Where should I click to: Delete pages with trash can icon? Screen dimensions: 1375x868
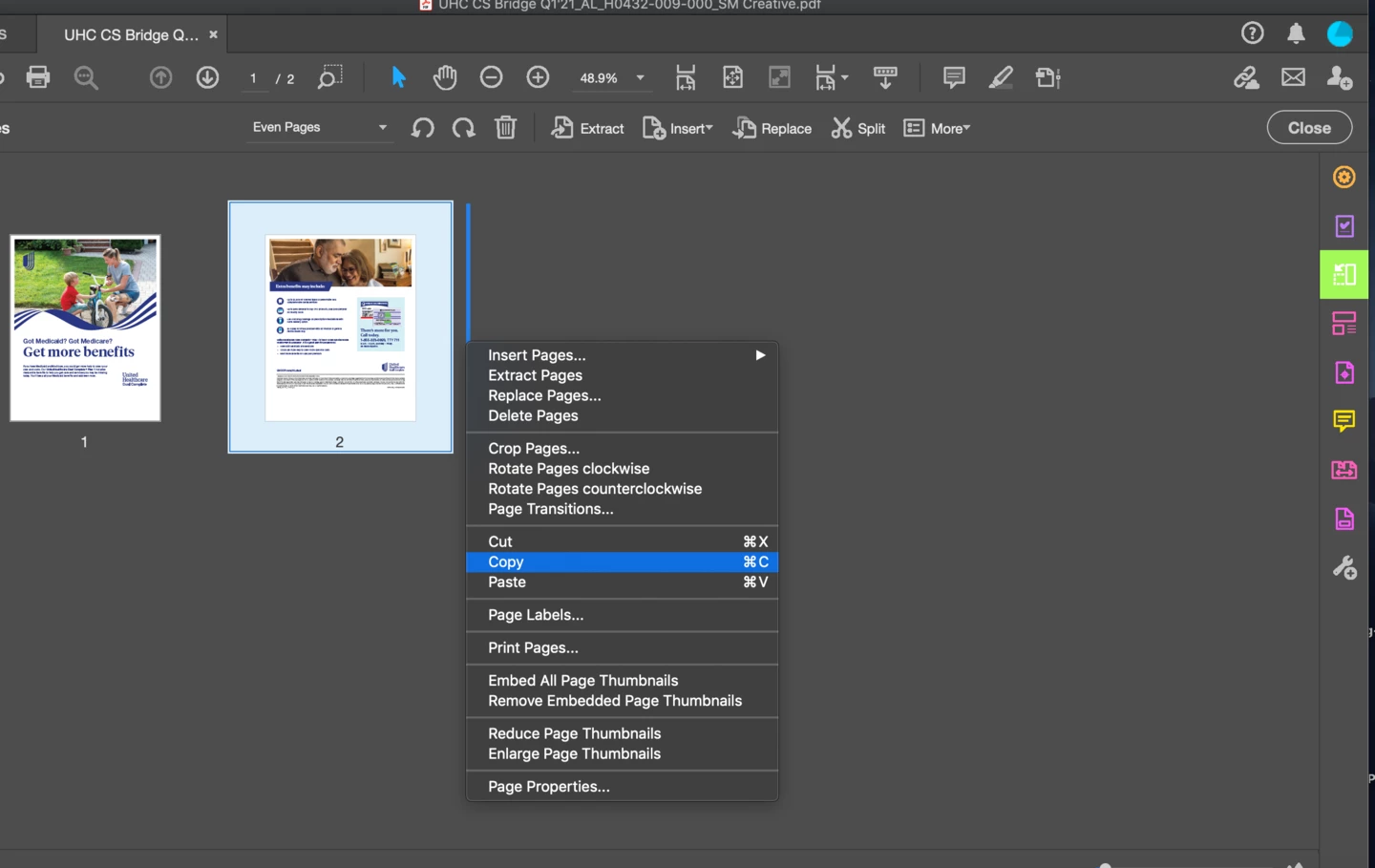[506, 127]
